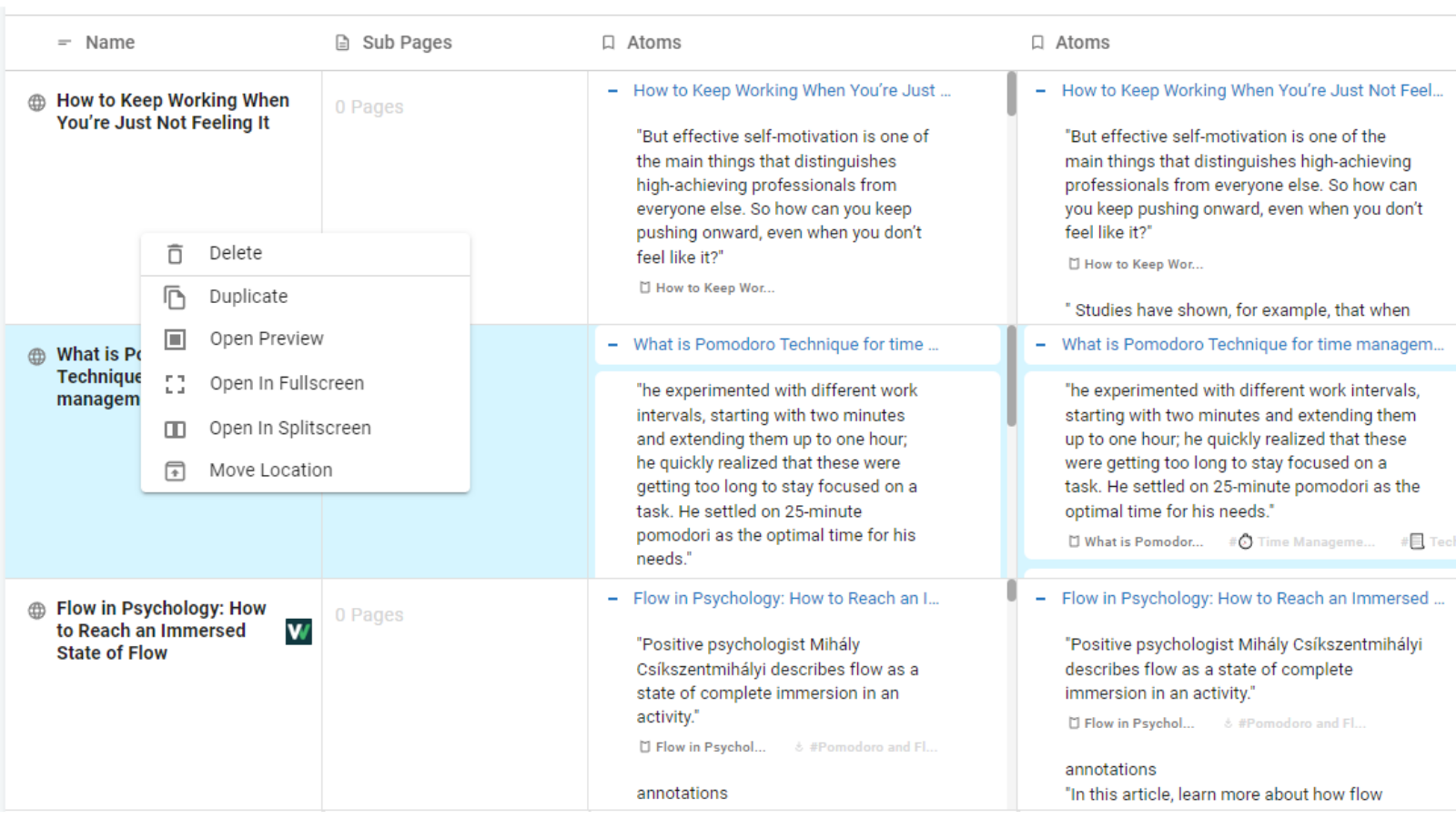Click globe icon beside Flow in Psychology
This screenshot has width=1456, height=819.
[x=36, y=610]
